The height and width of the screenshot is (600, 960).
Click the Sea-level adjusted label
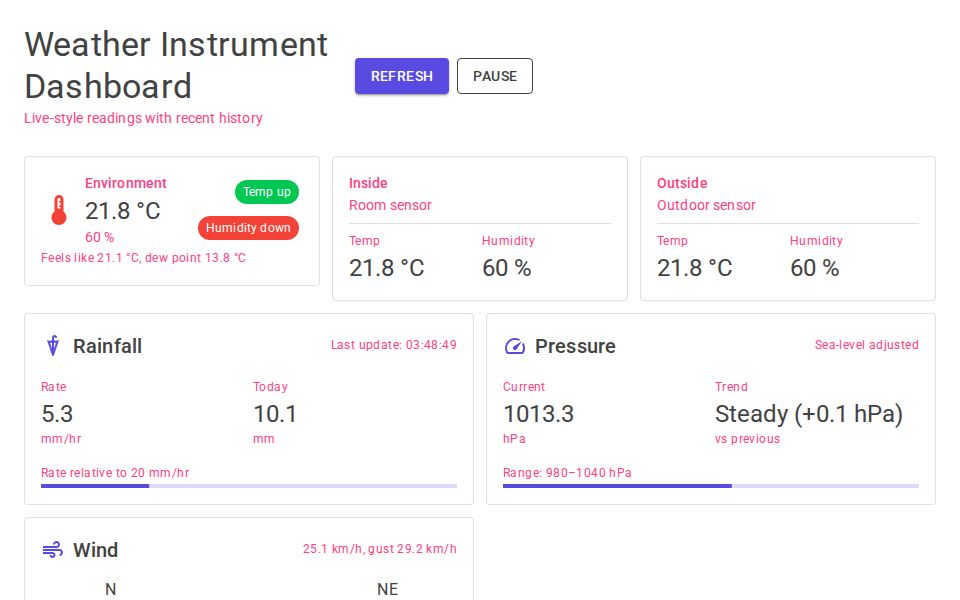(x=866, y=344)
